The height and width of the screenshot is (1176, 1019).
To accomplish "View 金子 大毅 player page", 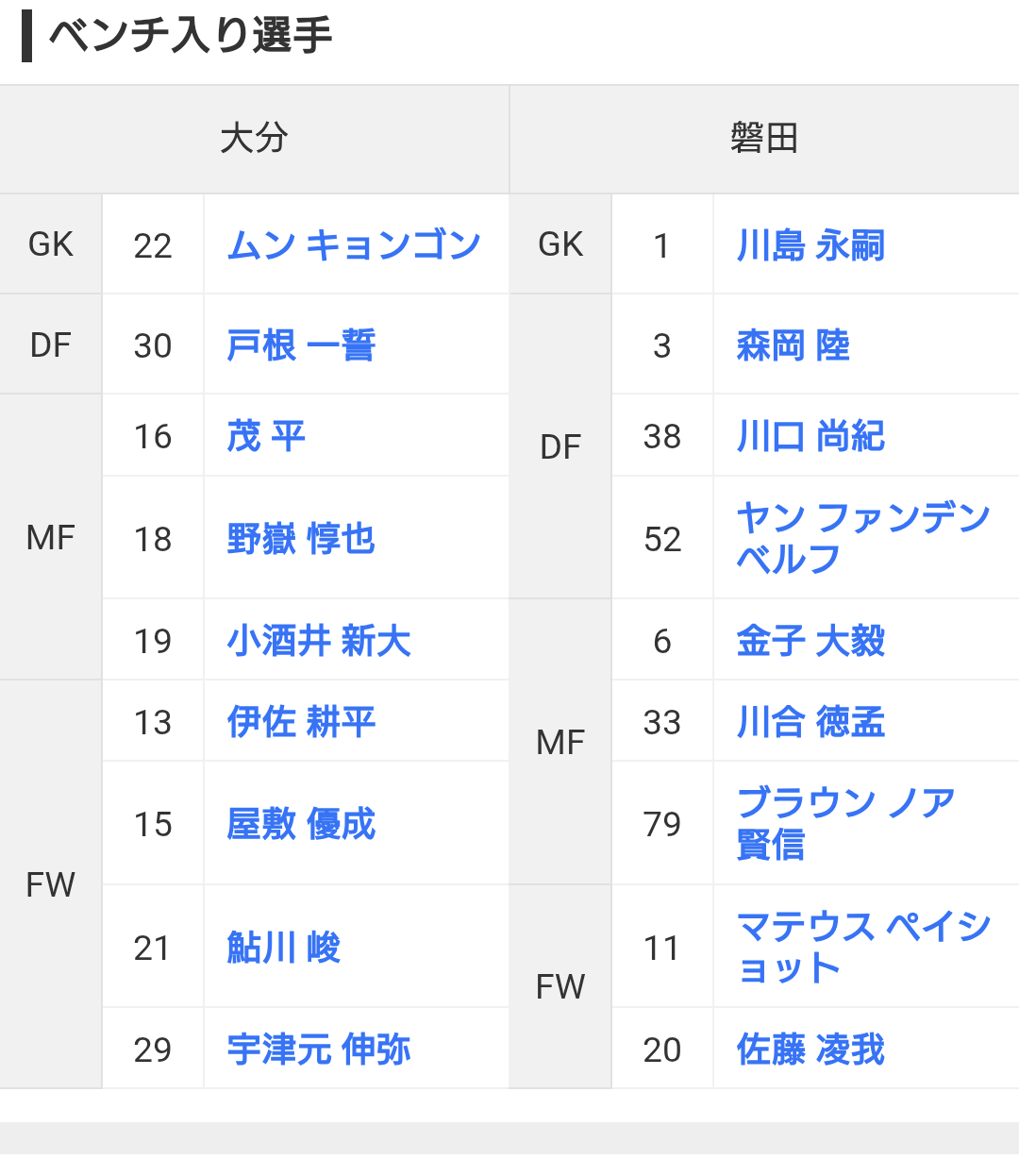I will pos(810,641).
